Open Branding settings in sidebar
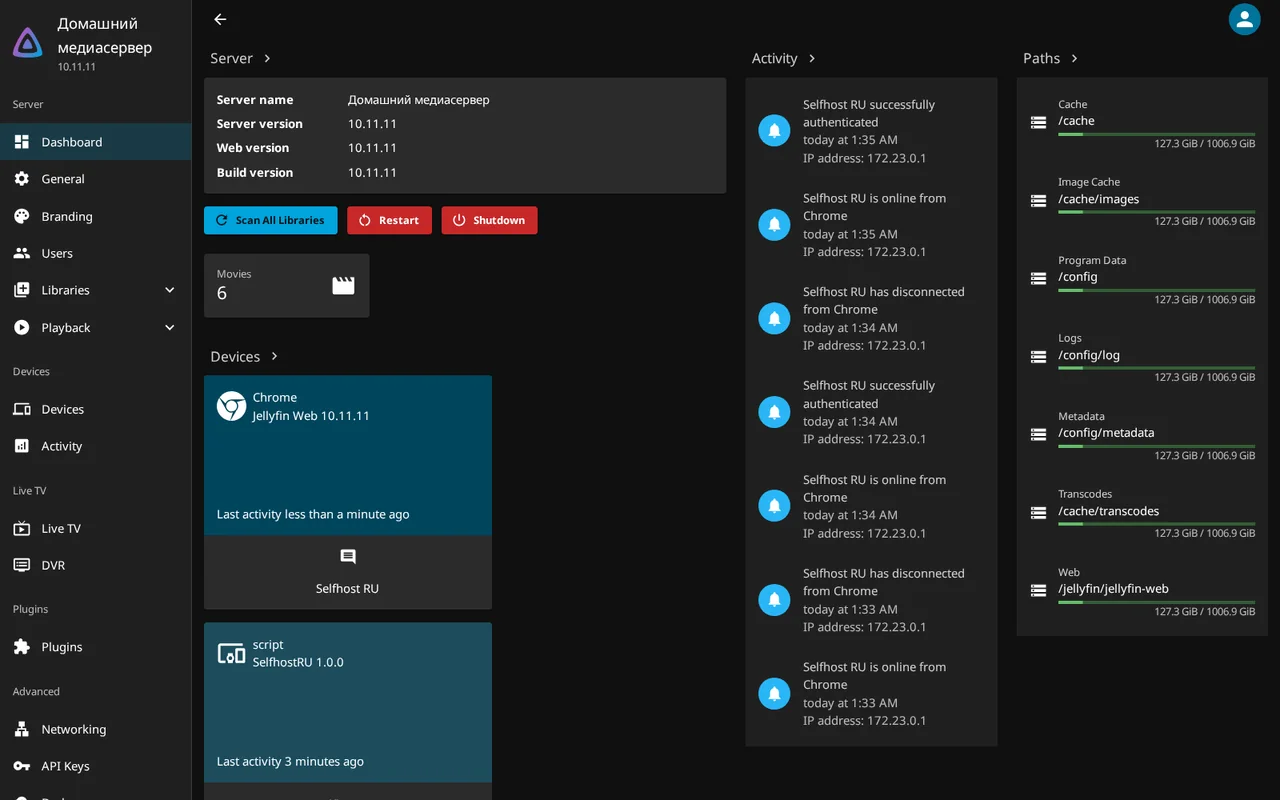Viewport: 1280px width, 800px height. tap(96, 216)
